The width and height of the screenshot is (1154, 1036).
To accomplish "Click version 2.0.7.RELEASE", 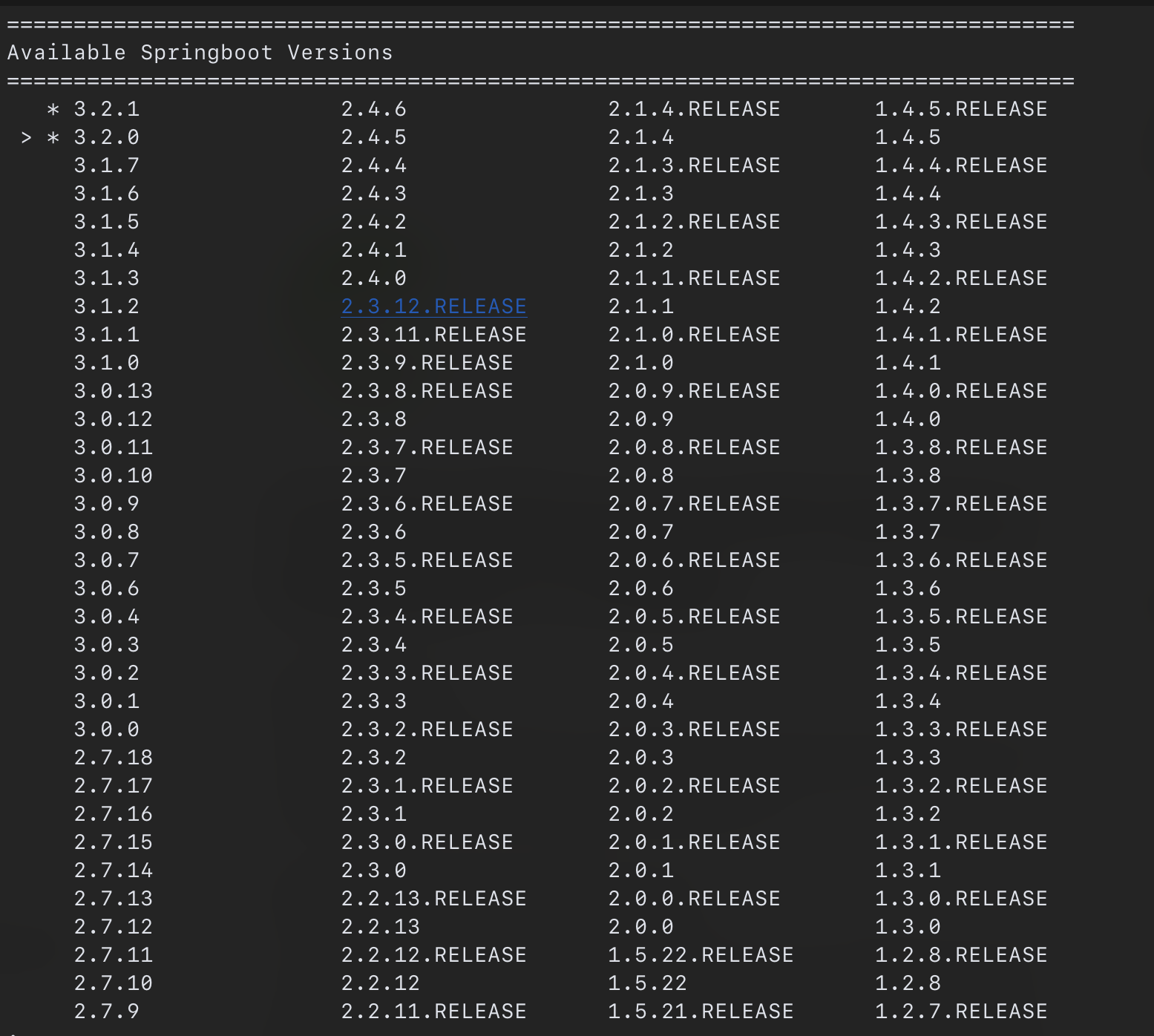I will pos(695,504).
